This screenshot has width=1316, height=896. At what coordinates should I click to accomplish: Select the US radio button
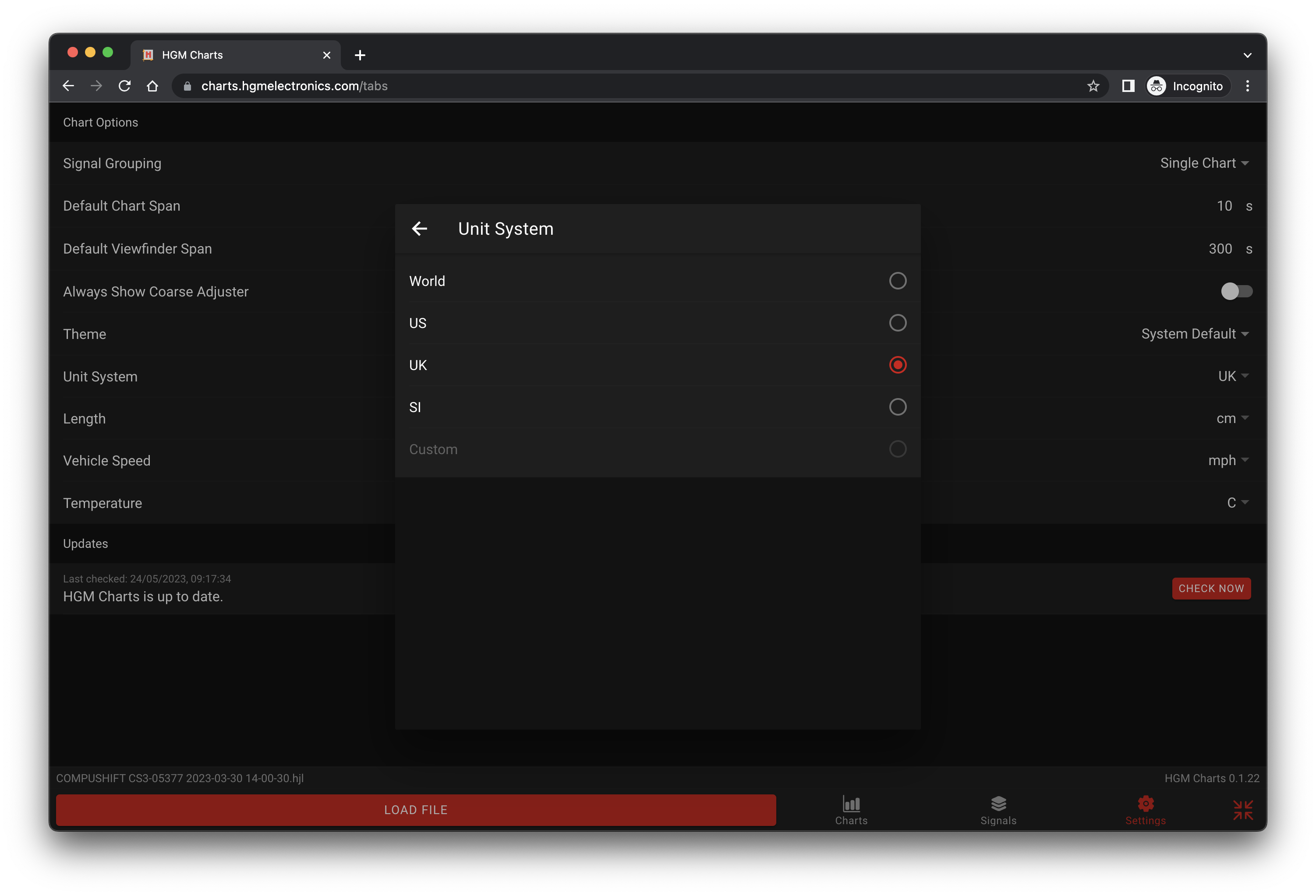(x=898, y=323)
